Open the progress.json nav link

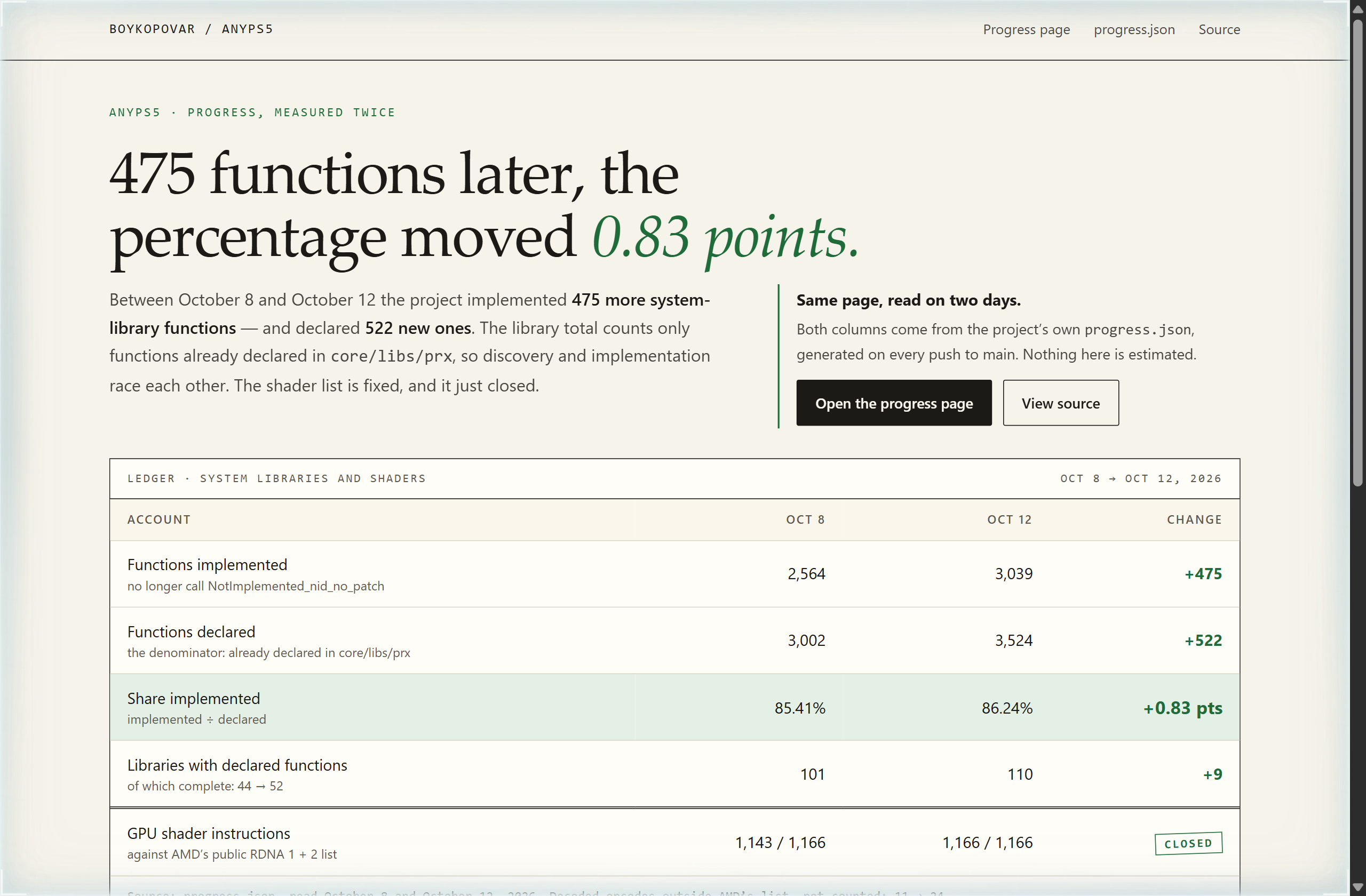point(1134,29)
